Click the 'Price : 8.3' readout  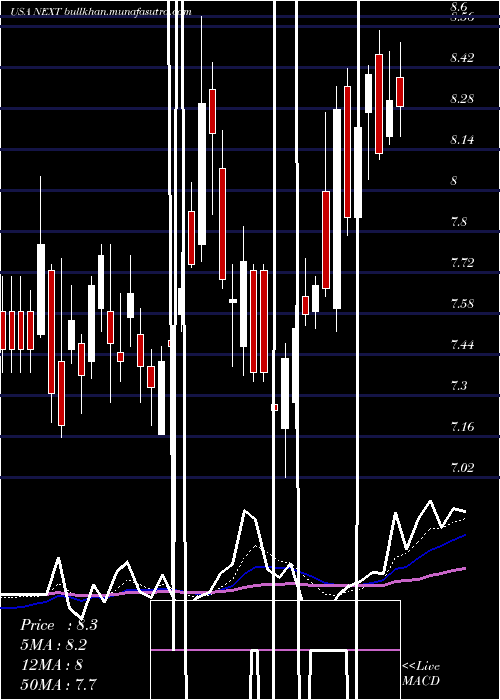pyautogui.click(x=59, y=625)
